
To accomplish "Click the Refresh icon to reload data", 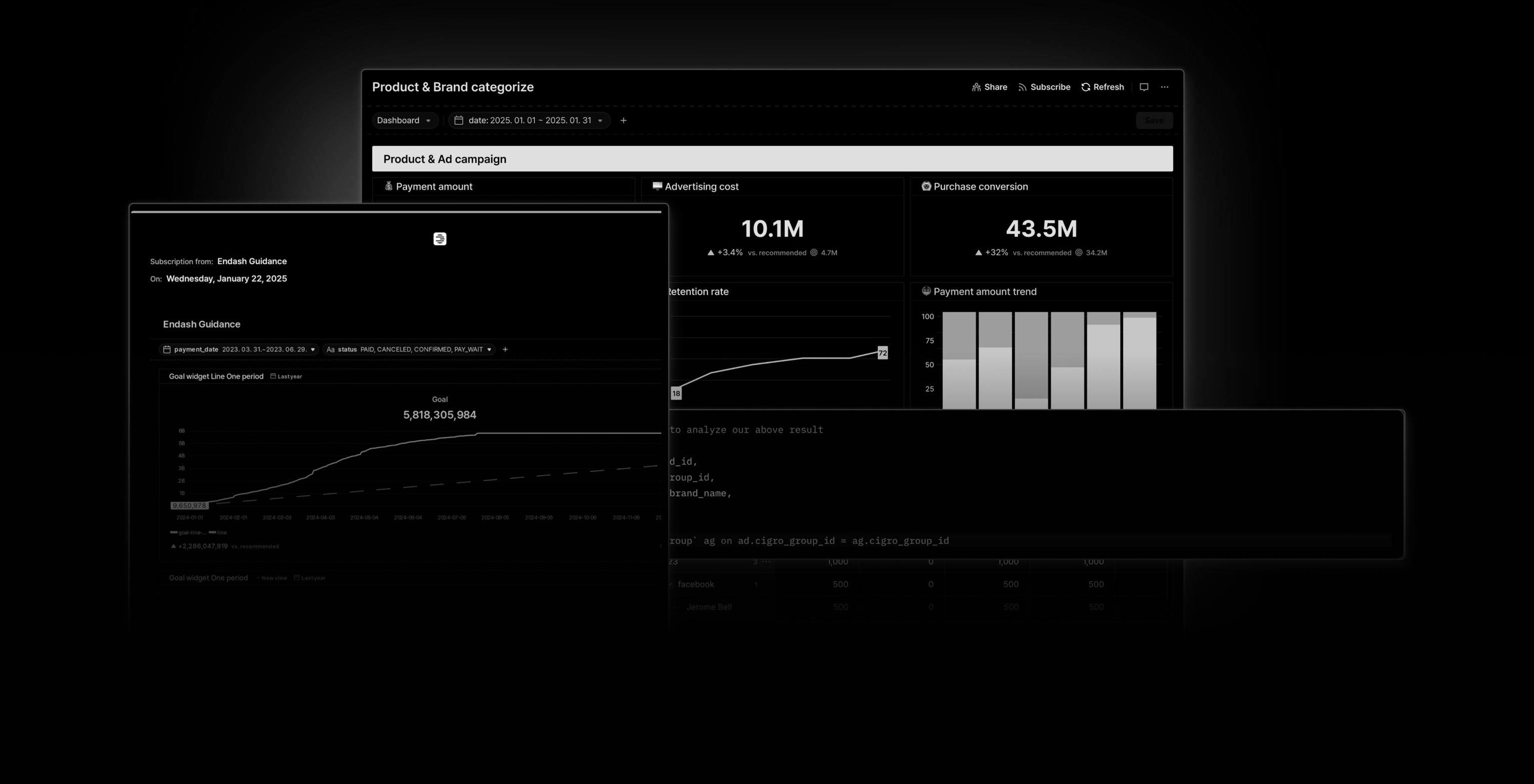I will click(x=1085, y=87).
